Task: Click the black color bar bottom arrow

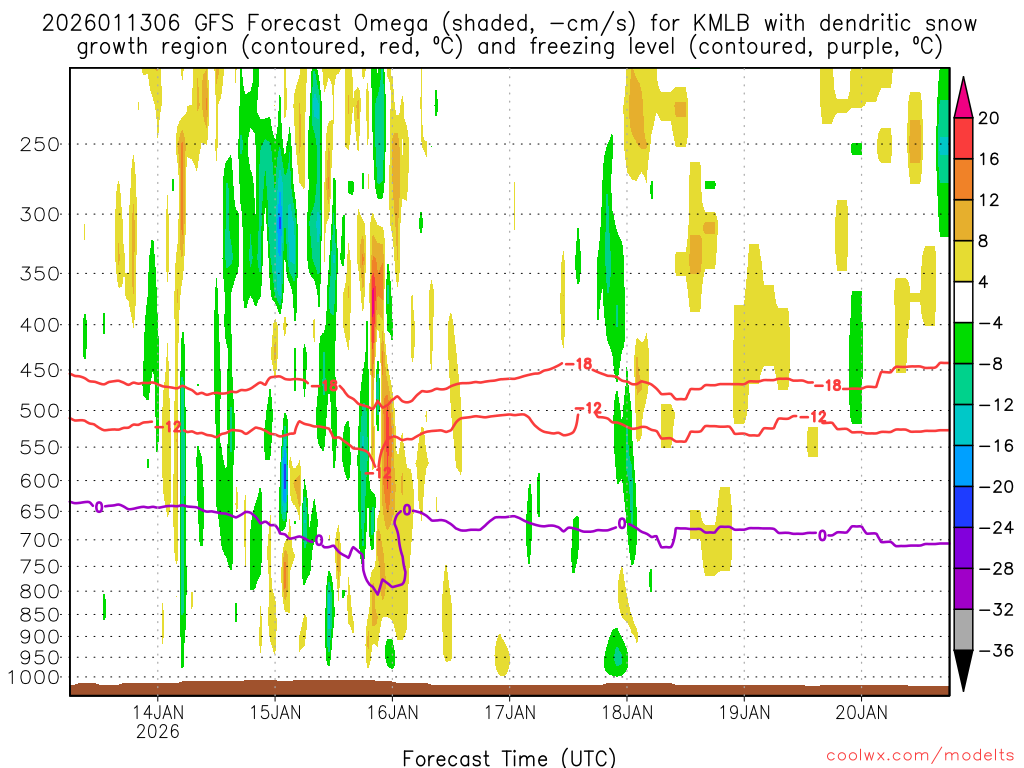Action: point(963,671)
